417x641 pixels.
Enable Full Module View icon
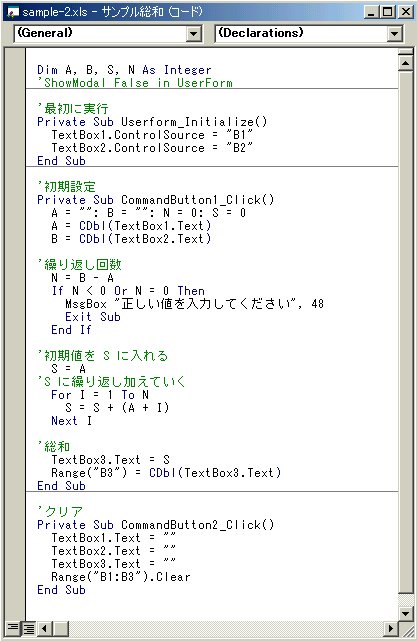pos(29,628)
